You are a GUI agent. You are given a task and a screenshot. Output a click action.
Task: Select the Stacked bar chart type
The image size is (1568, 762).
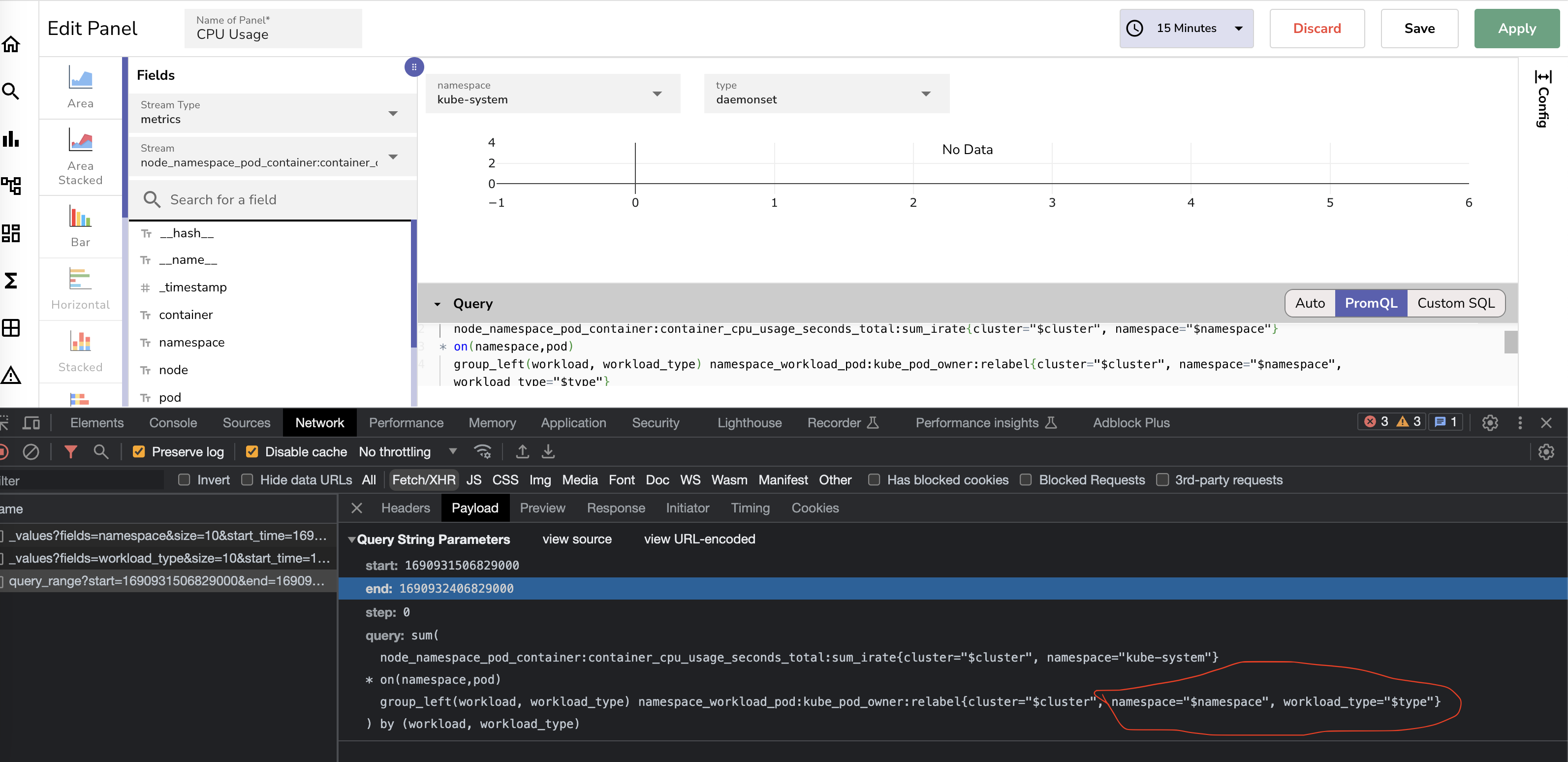tap(80, 352)
